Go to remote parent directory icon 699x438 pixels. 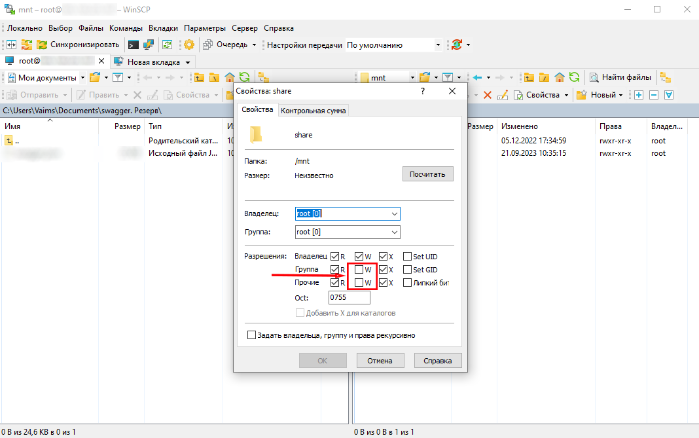point(529,78)
